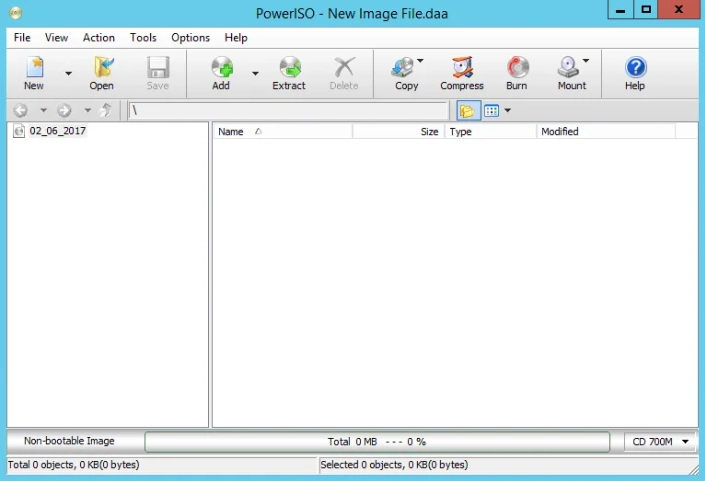Sort by the Size column header
The height and width of the screenshot is (481, 705).
398,132
